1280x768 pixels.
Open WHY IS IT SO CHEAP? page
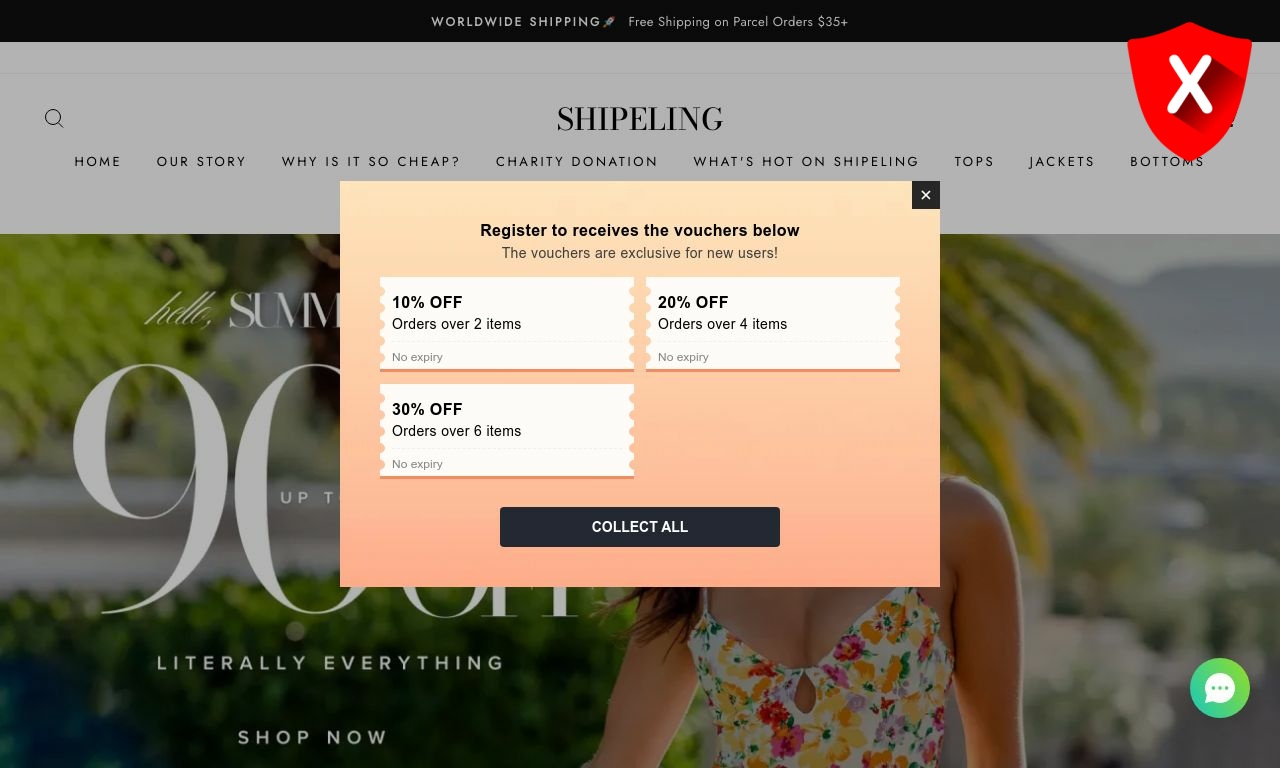coord(371,161)
